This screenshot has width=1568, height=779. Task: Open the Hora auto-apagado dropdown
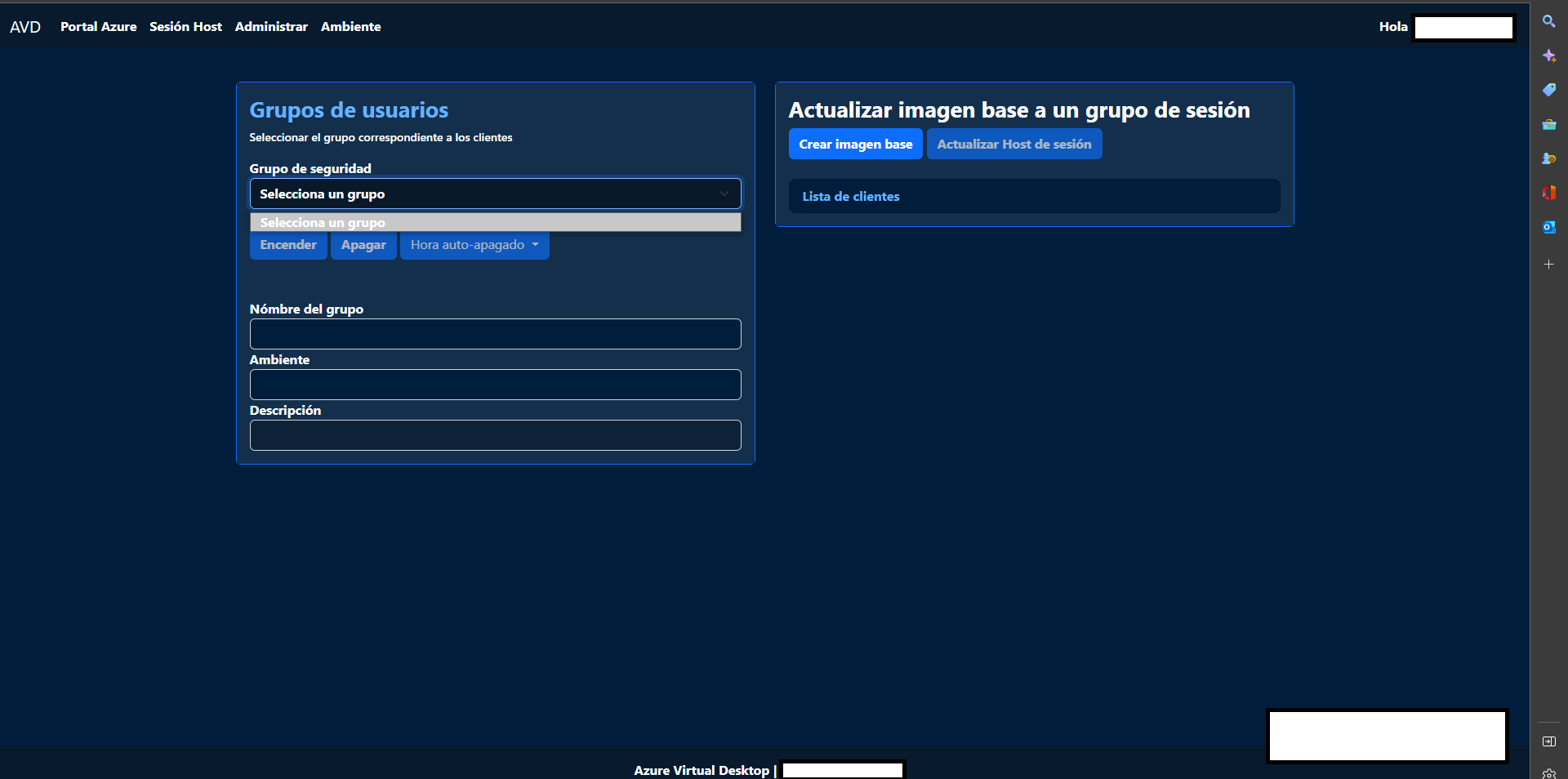click(474, 245)
